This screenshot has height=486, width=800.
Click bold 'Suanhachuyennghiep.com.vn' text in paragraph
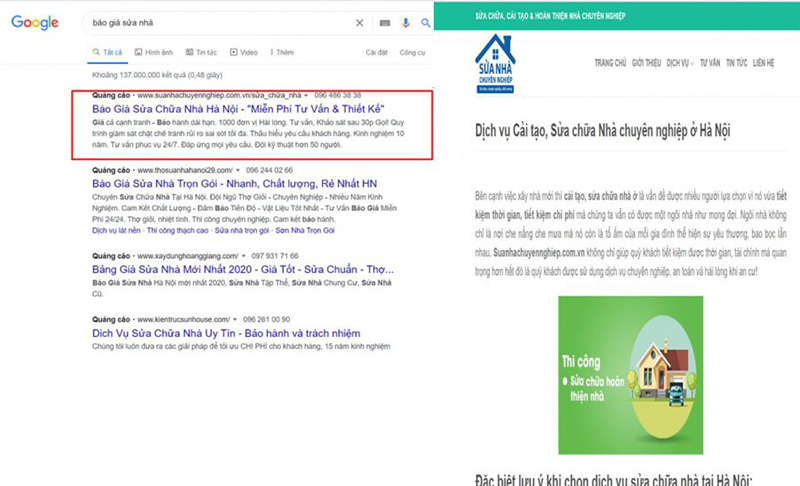click(x=539, y=253)
